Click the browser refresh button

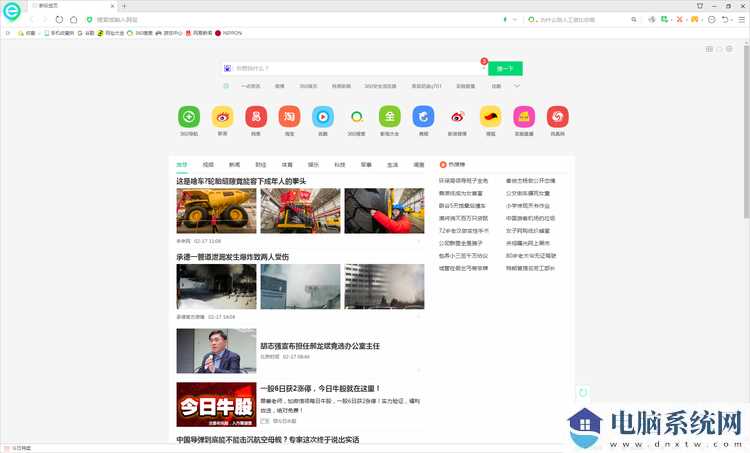[x=59, y=20]
